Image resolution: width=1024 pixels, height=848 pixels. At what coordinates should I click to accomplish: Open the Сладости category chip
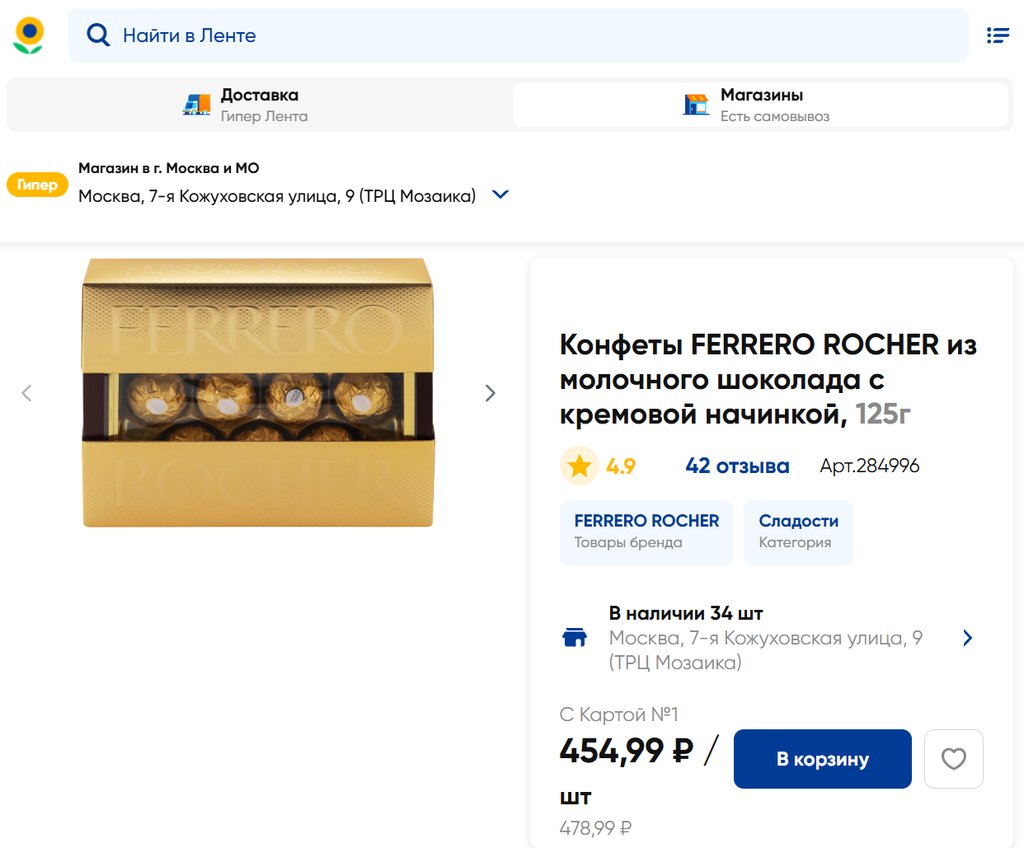tap(798, 531)
